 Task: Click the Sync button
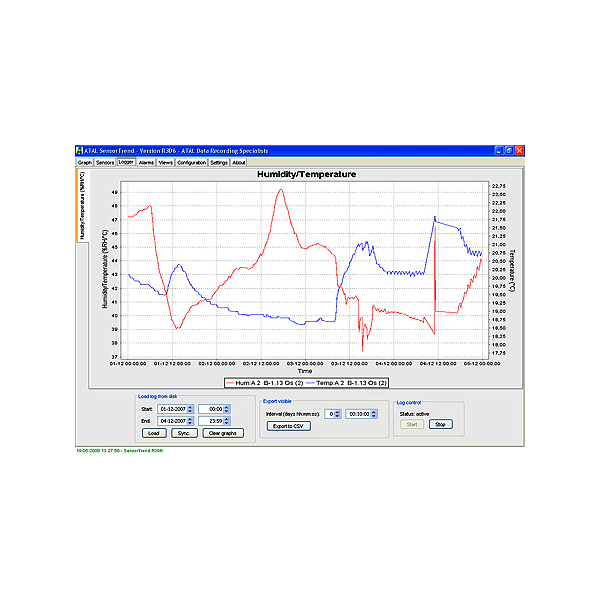pos(183,433)
